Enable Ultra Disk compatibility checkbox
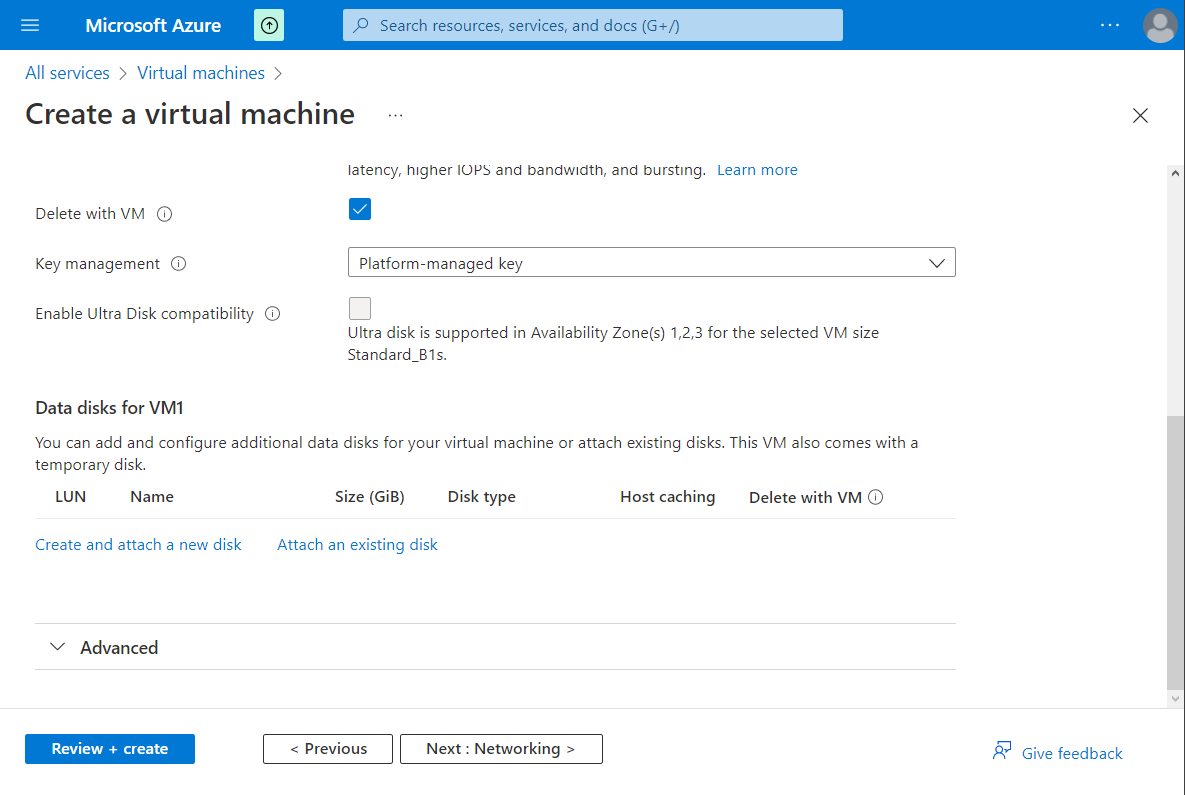Image resolution: width=1185 pixels, height=795 pixels. point(360,308)
